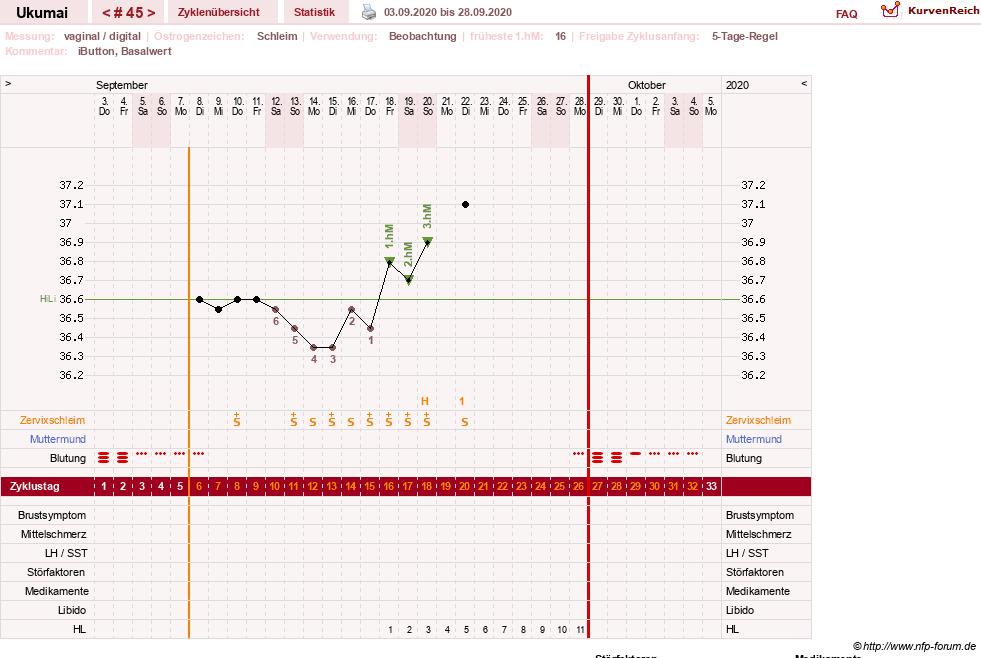
Task: Click the Zyklustag row header
Action: click(x=34, y=486)
